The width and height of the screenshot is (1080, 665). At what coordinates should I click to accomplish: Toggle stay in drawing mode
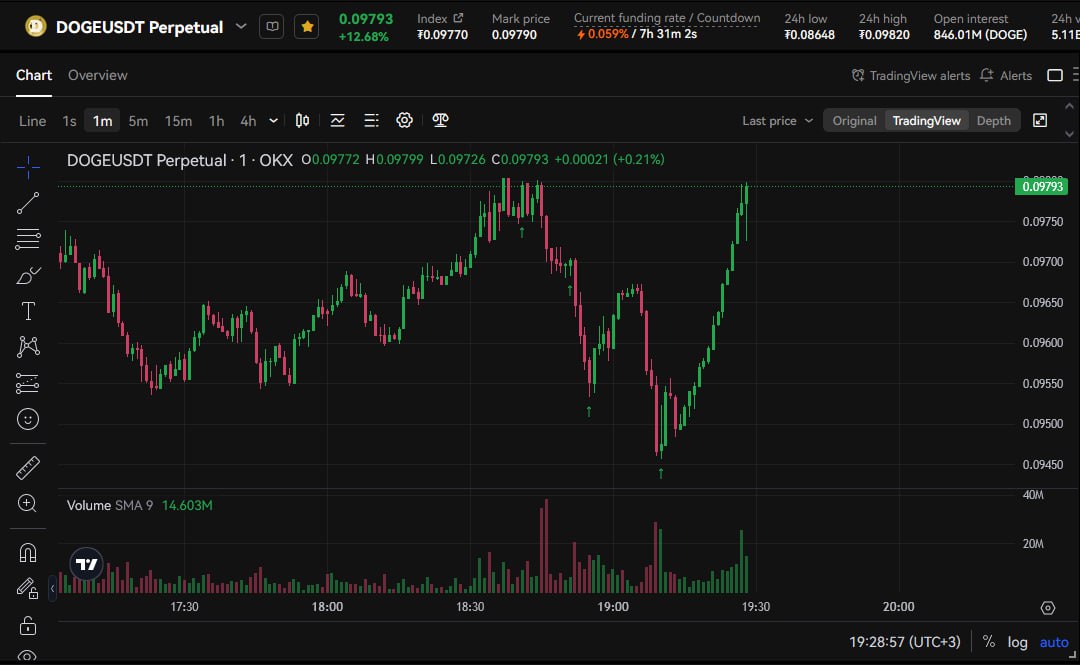click(28, 589)
